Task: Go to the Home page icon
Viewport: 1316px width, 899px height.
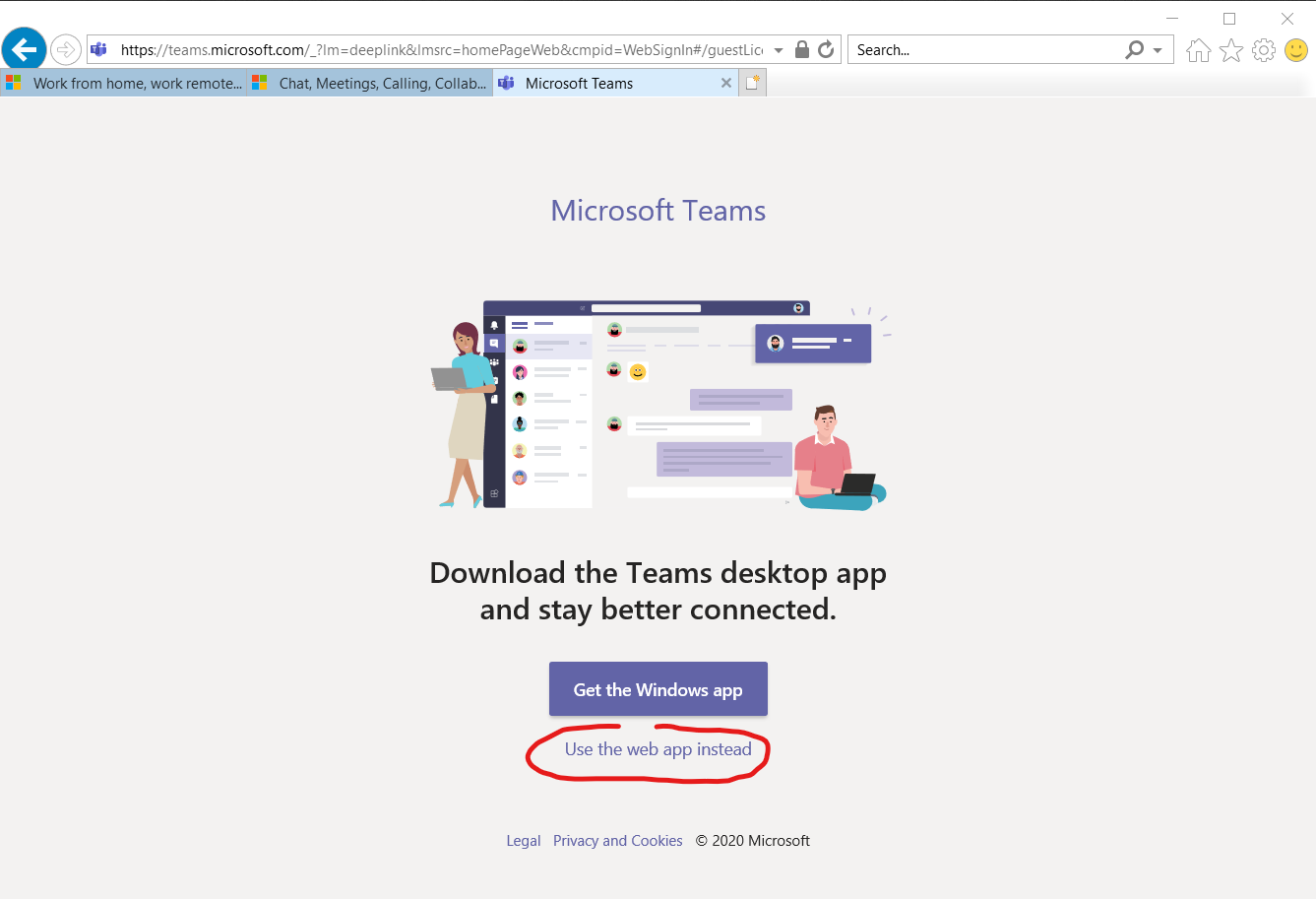Action: [1198, 50]
